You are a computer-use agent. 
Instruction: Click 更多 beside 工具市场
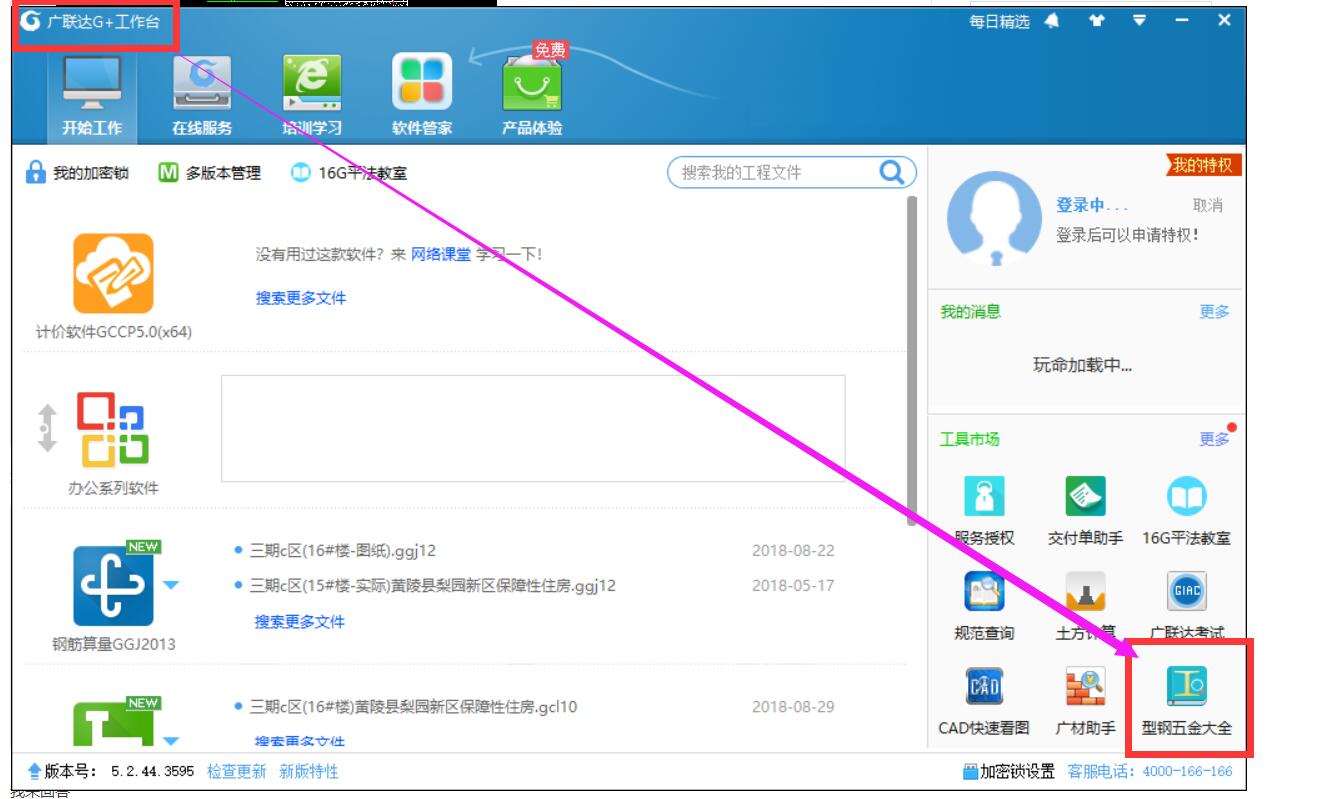[x=1215, y=439]
